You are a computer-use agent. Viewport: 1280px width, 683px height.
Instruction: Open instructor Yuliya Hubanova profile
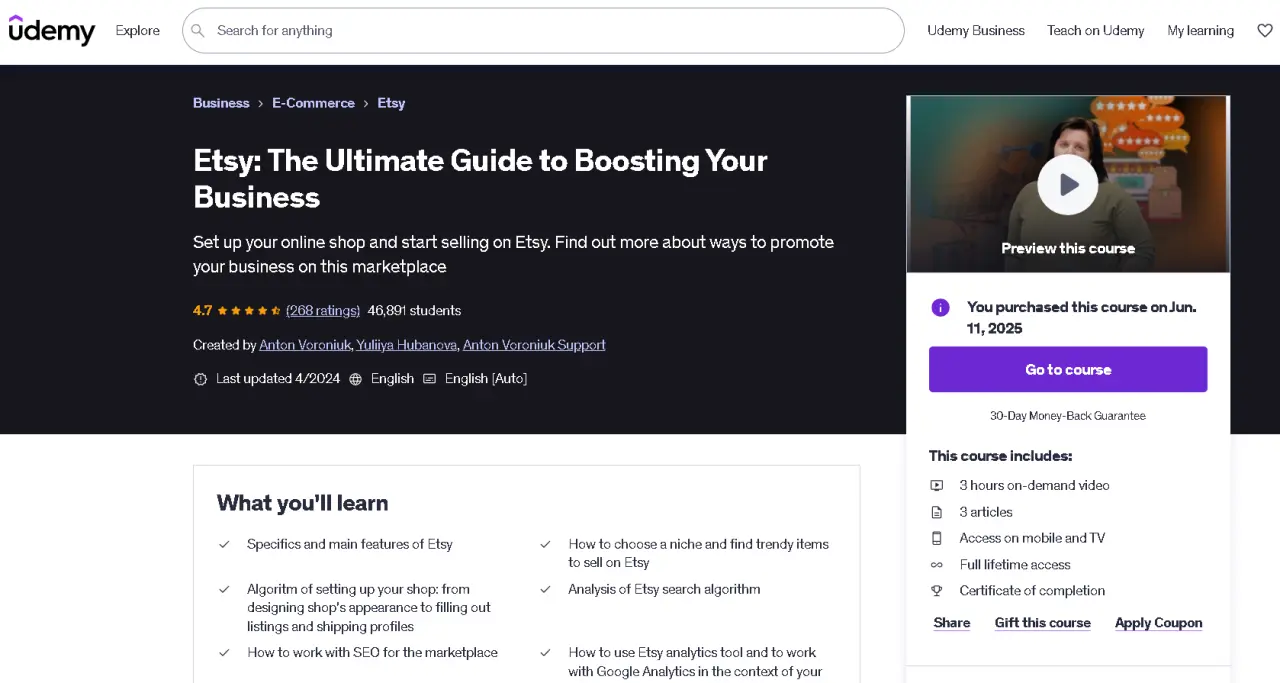(406, 345)
